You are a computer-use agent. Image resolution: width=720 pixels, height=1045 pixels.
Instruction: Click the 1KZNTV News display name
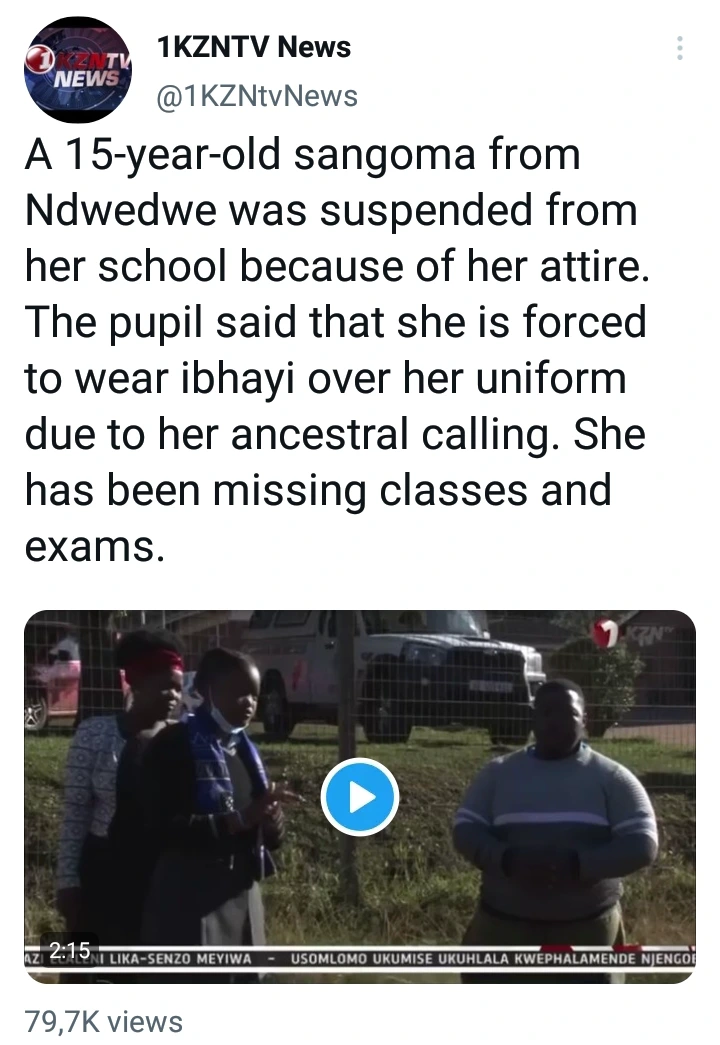pos(254,47)
